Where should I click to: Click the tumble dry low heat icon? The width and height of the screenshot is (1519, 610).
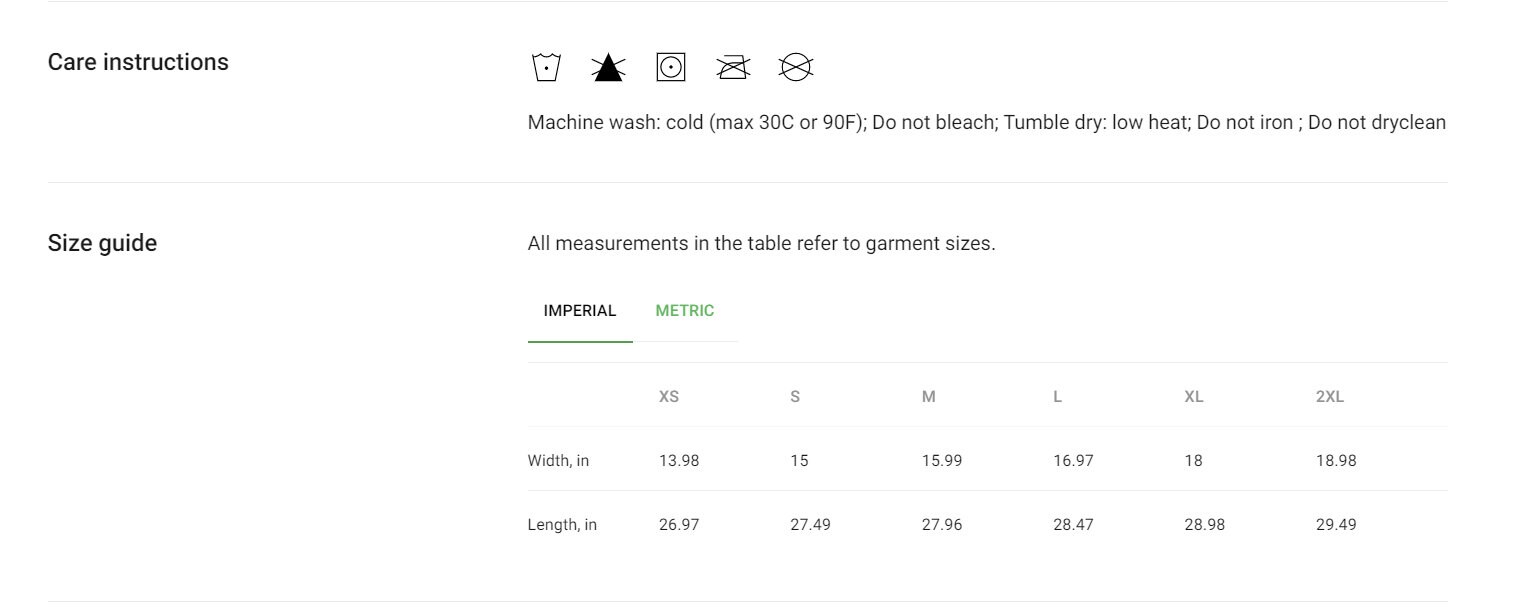671,67
